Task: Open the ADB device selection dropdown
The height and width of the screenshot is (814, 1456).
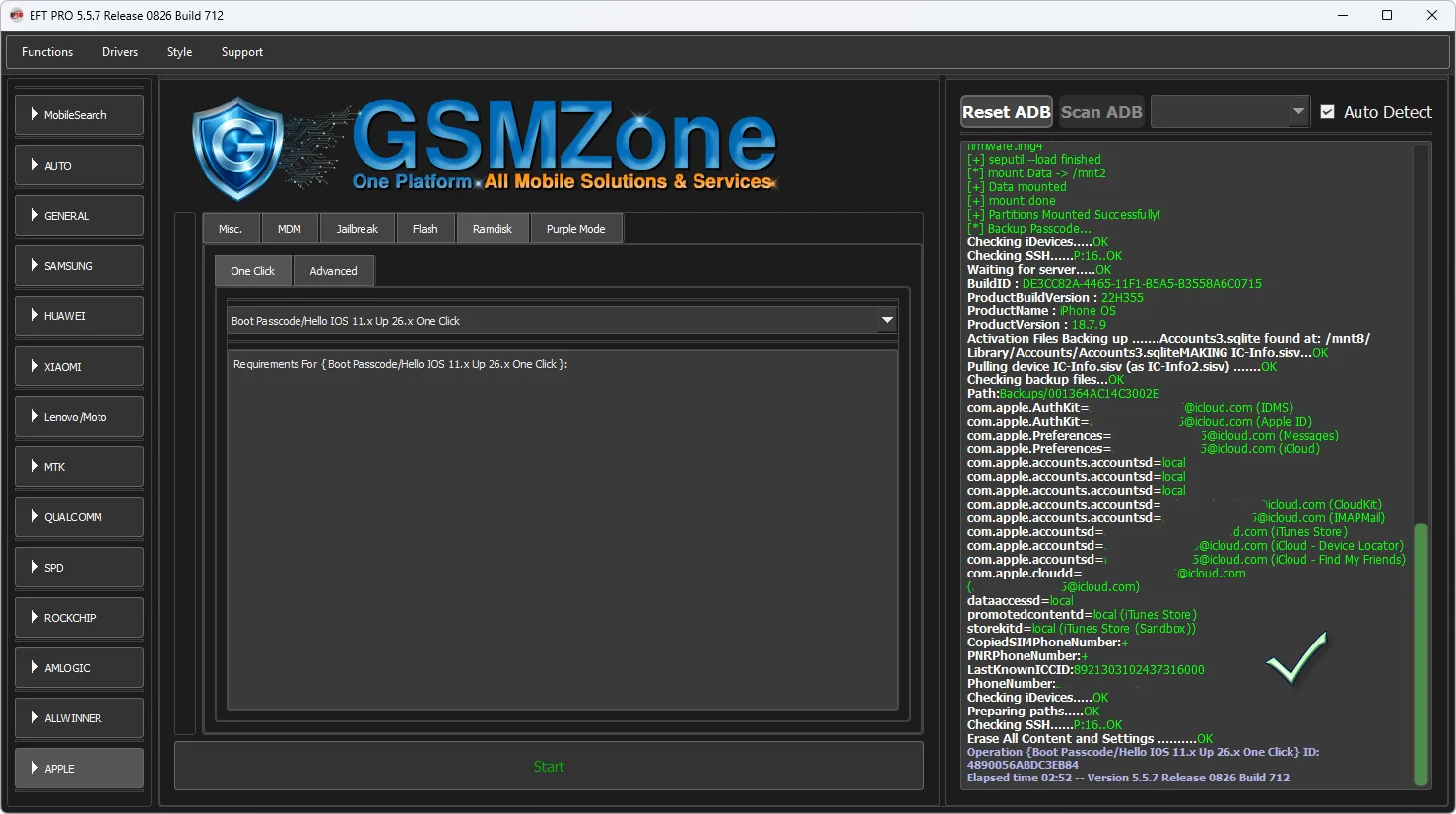Action: click(x=1229, y=112)
